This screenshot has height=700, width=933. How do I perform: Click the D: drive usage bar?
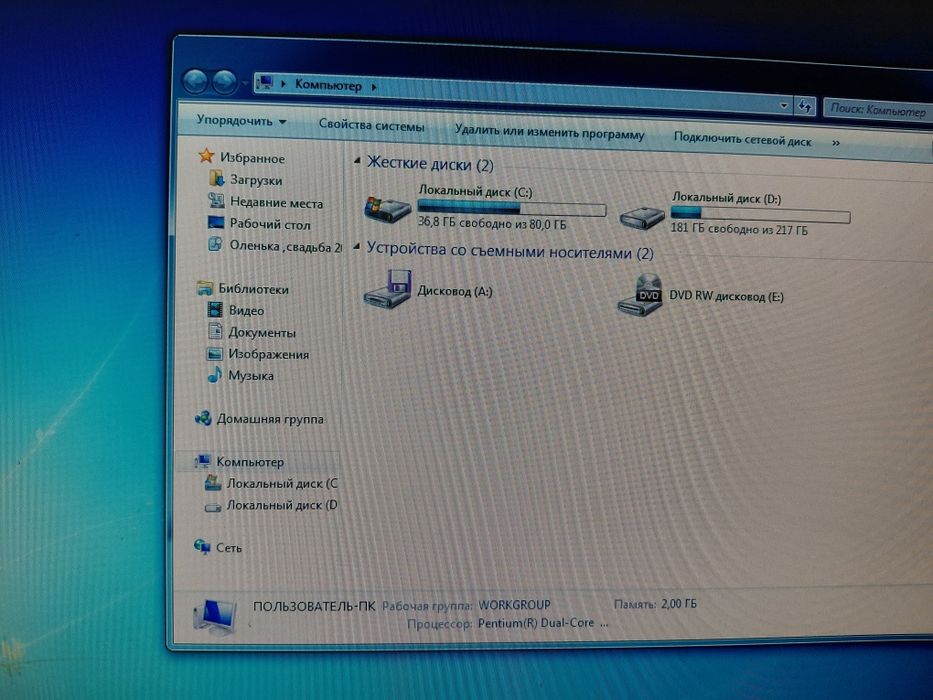(760, 214)
